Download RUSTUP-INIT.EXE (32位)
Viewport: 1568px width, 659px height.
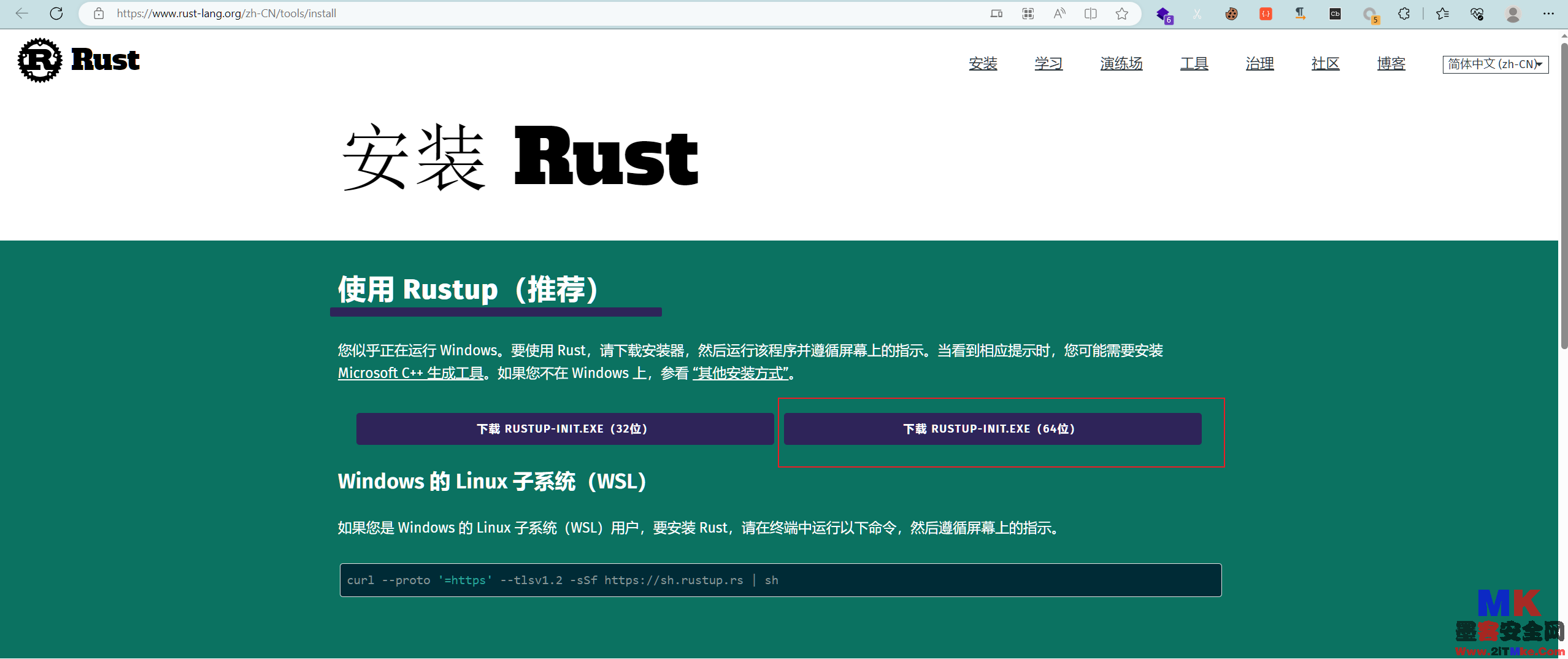[x=564, y=428]
